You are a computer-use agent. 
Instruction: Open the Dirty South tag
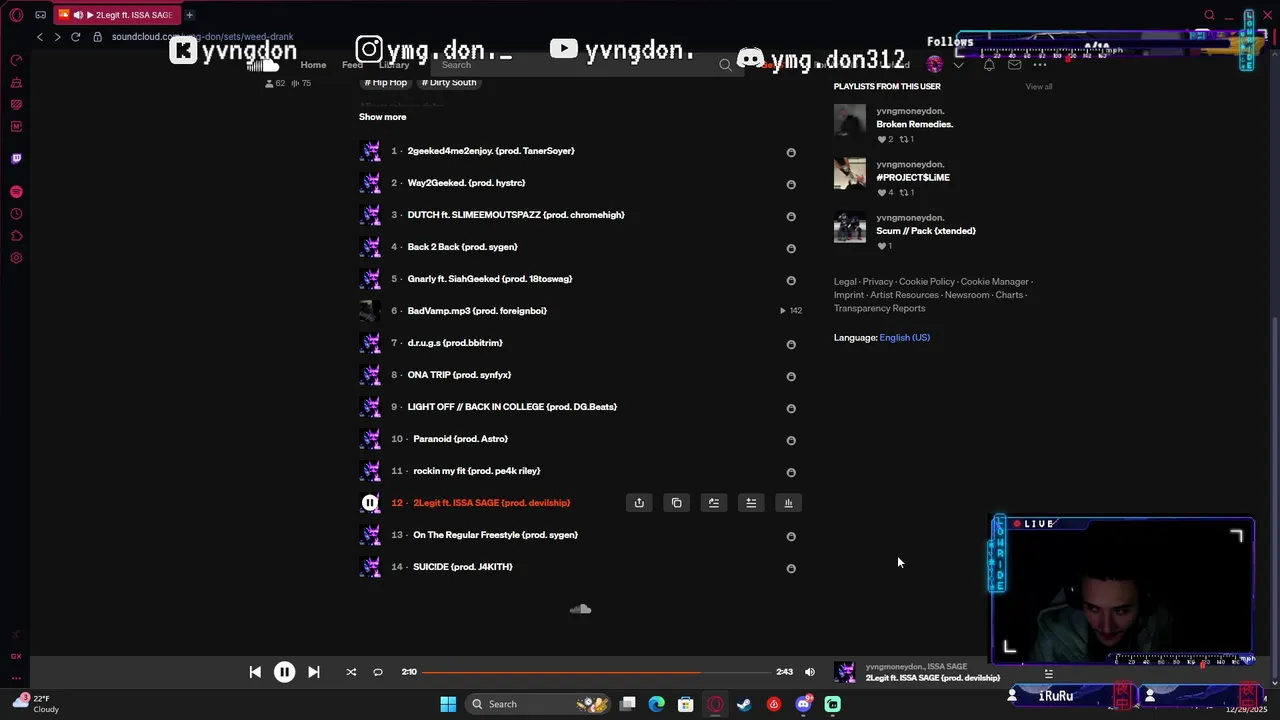click(x=449, y=83)
